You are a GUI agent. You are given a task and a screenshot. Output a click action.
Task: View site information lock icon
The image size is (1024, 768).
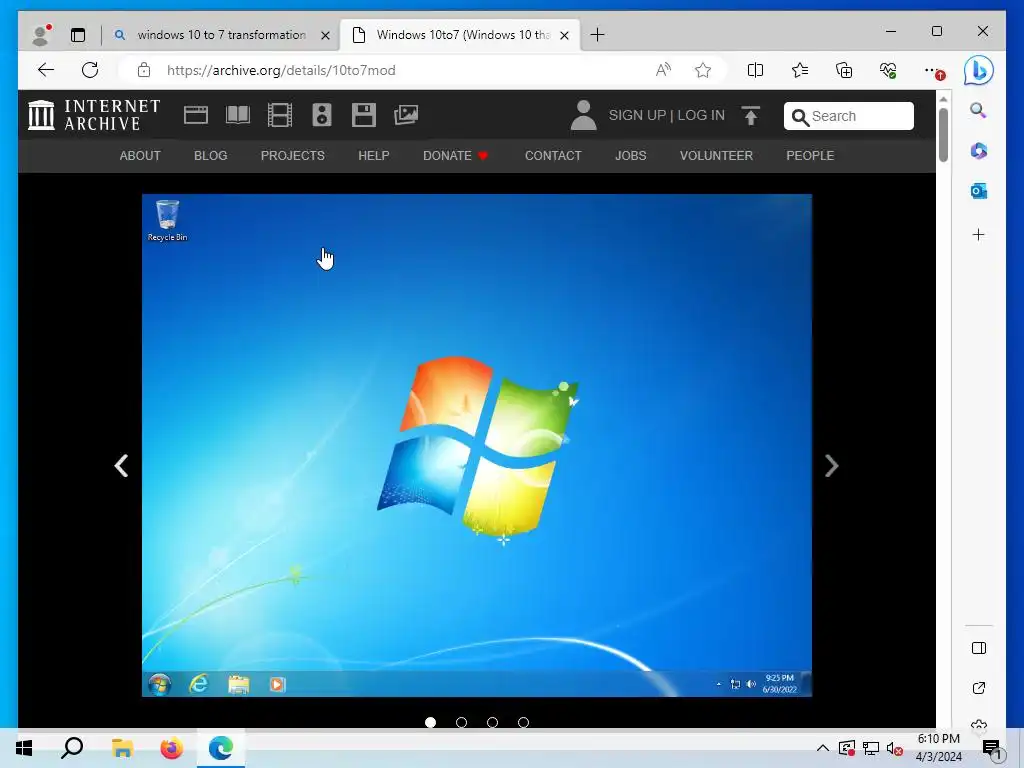(x=144, y=70)
